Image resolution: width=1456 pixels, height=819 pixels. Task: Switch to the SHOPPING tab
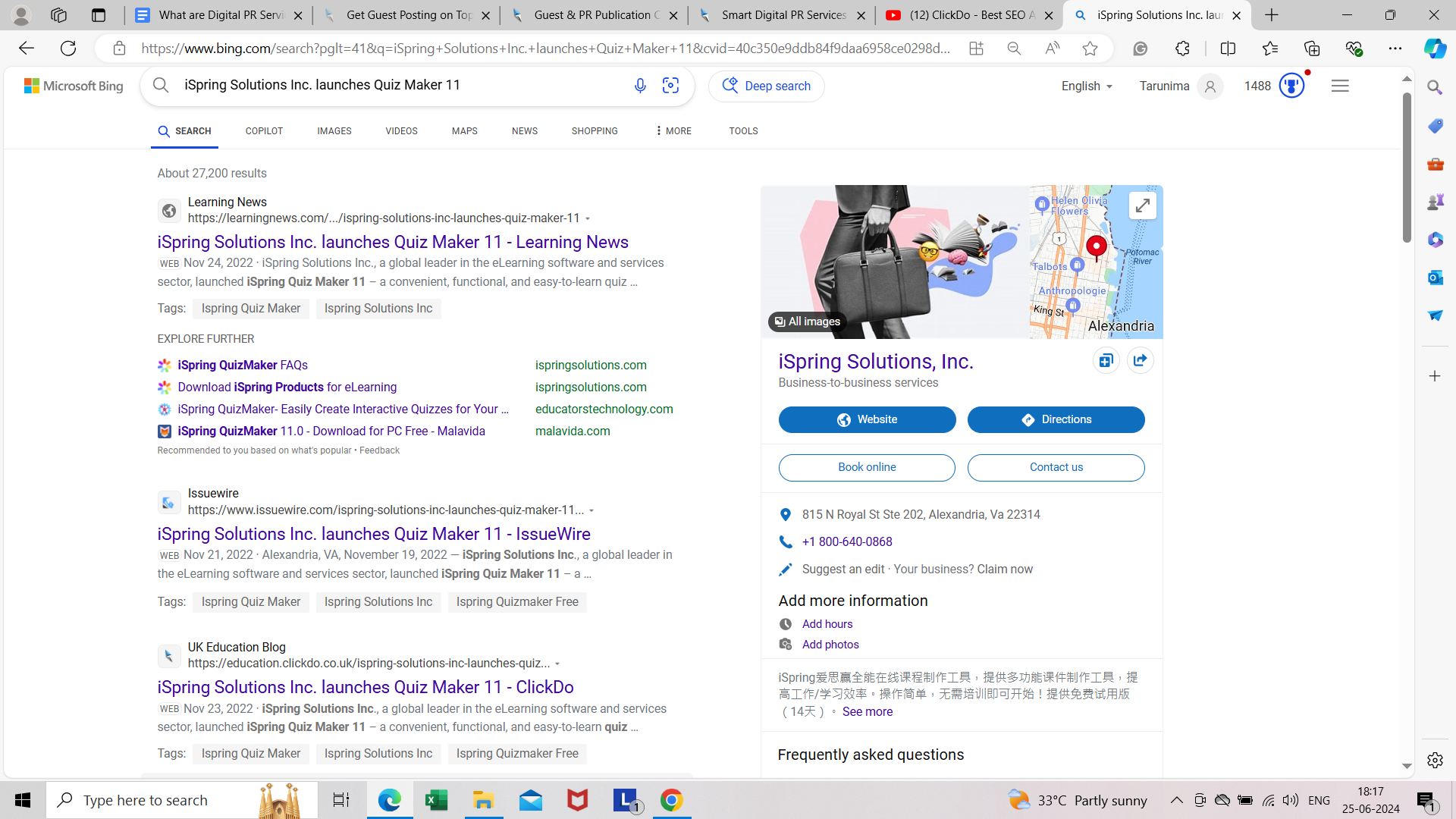tap(595, 131)
